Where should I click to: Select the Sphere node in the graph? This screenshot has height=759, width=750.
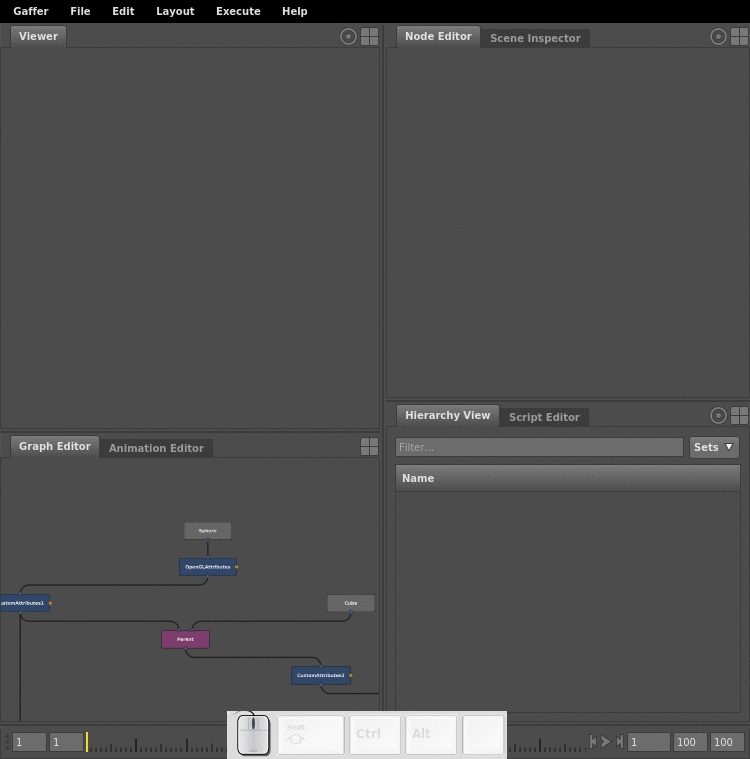(208, 531)
